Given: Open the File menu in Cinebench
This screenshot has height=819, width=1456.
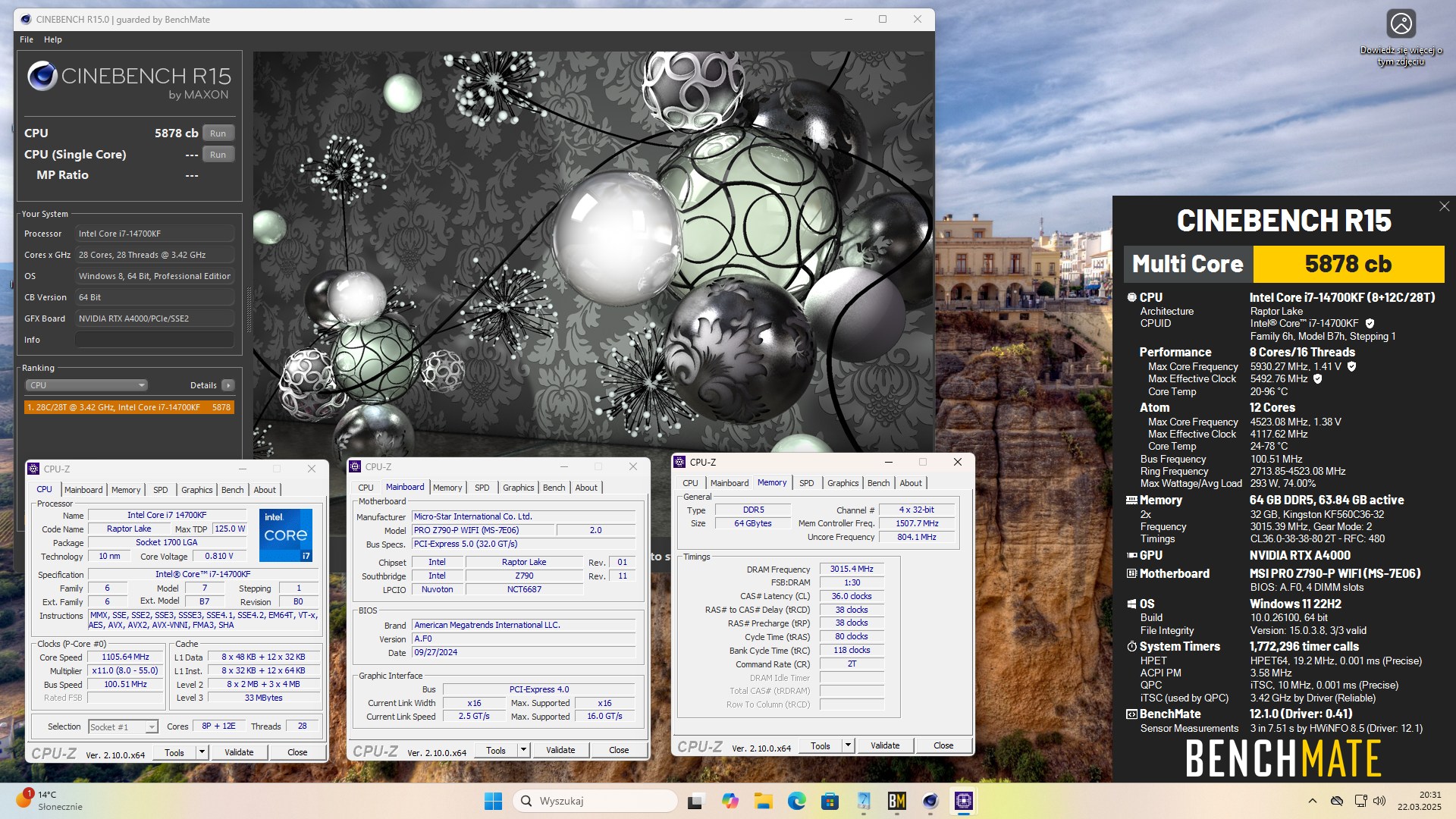Looking at the screenshot, I should point(27,39).
